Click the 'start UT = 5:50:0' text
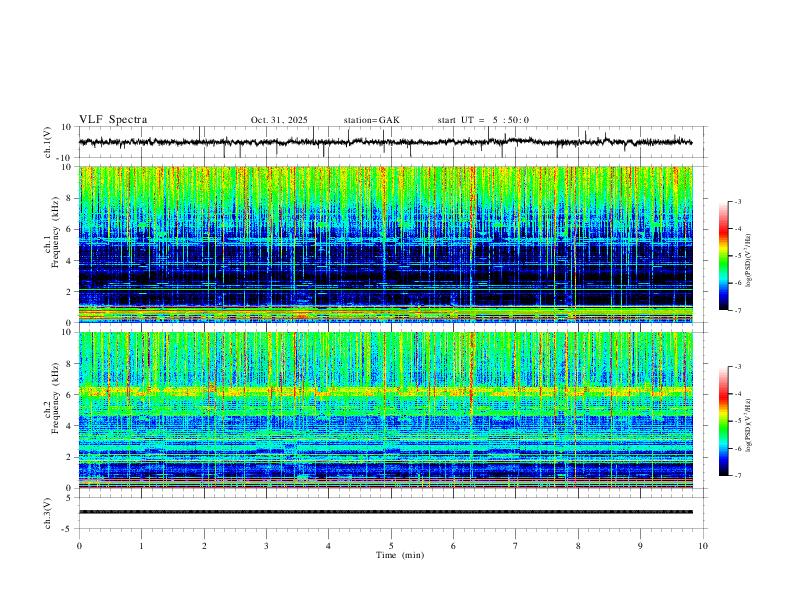The height and width of the screenshot is (612, 792). [483, 120]
